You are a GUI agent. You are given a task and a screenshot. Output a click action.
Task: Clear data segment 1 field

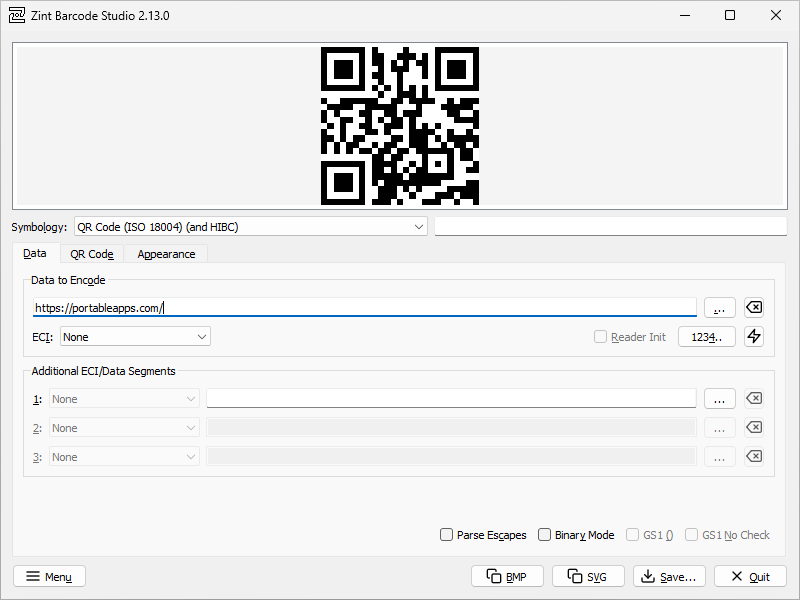[754, 399]
